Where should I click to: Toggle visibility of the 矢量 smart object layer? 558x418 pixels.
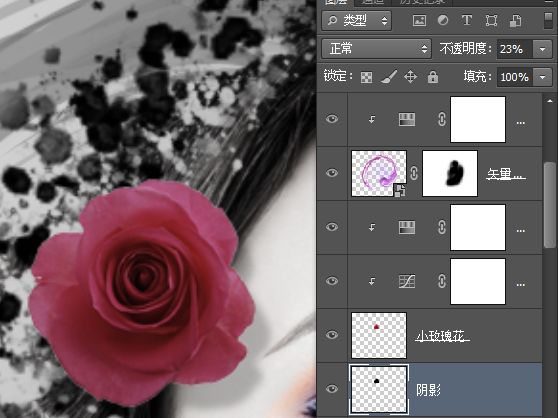[332, 173]
